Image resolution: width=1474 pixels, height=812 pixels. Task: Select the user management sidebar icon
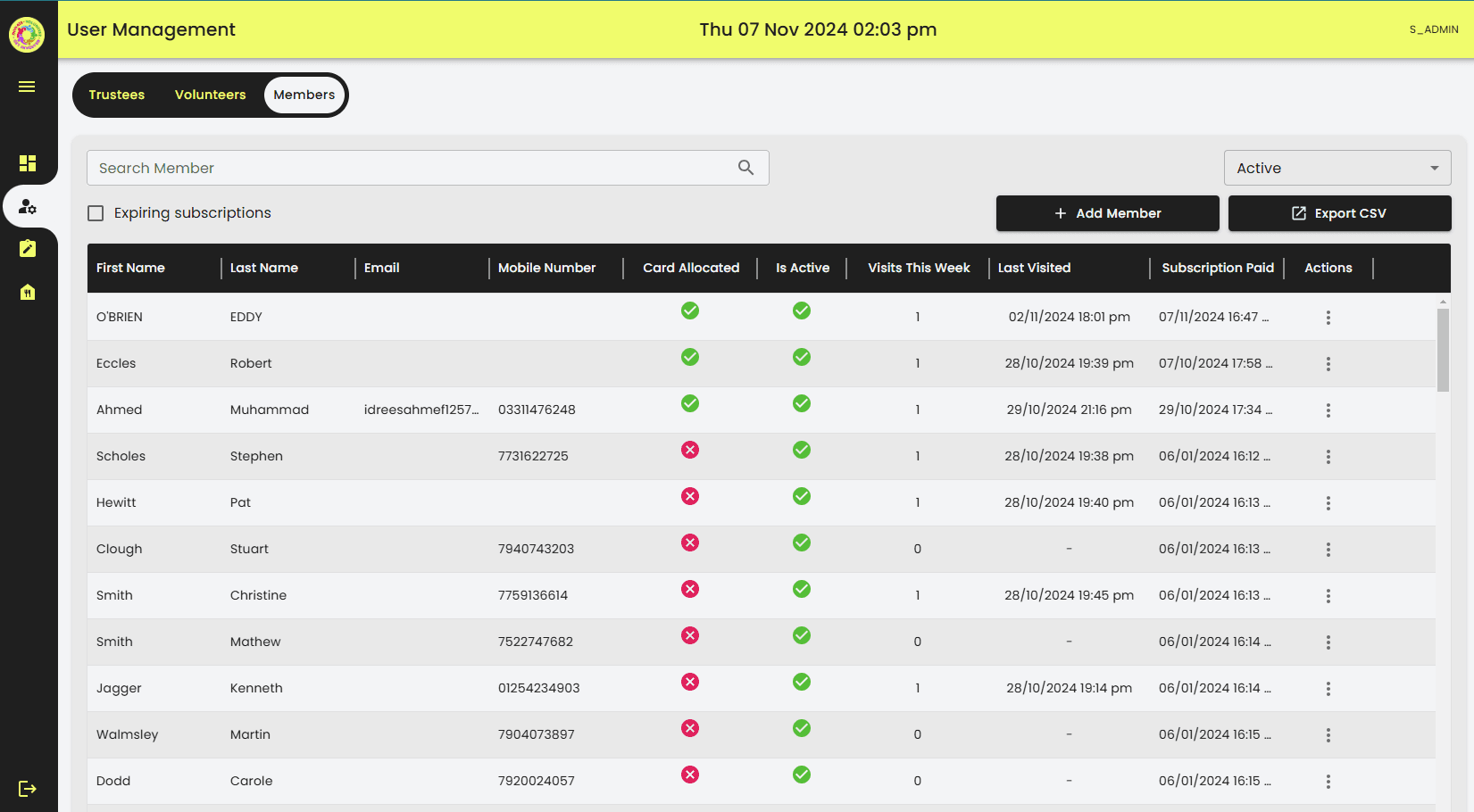(x=28, y=207)
